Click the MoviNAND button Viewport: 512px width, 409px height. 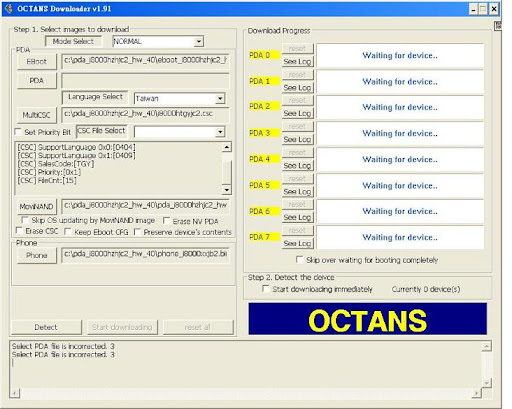coord(37,207)
